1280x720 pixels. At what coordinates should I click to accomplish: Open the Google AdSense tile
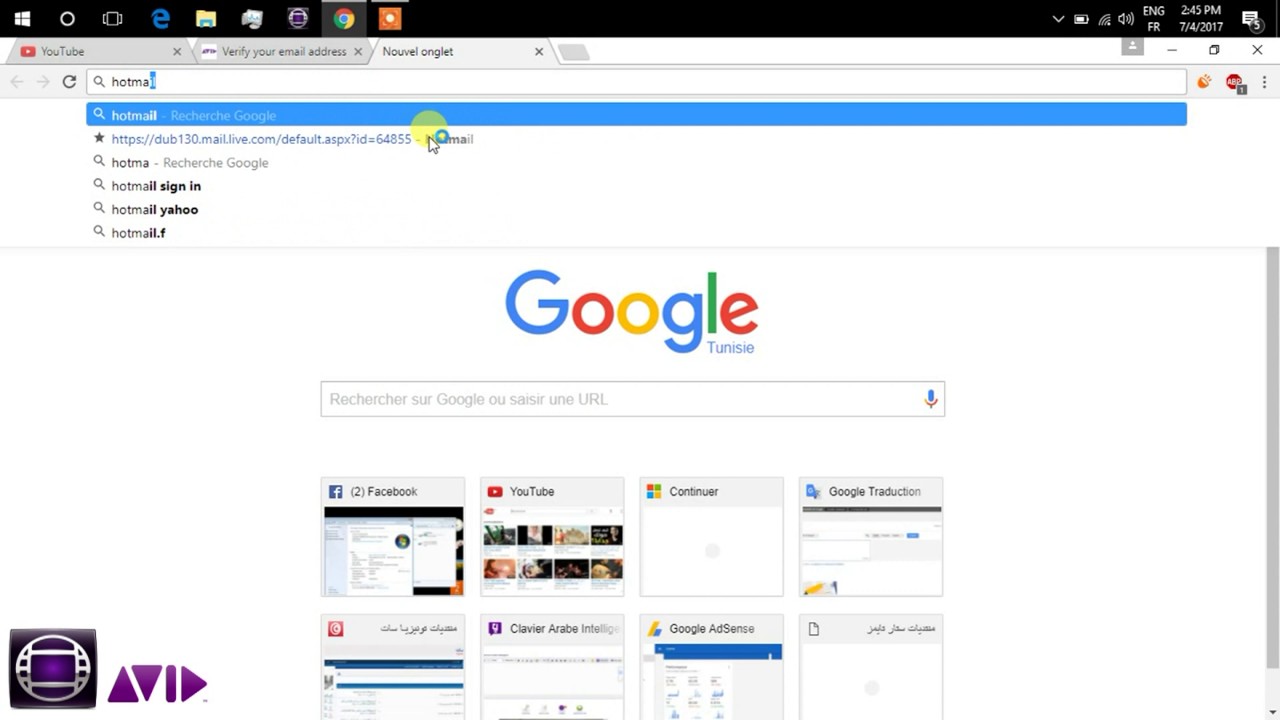(x=712, y=667)
